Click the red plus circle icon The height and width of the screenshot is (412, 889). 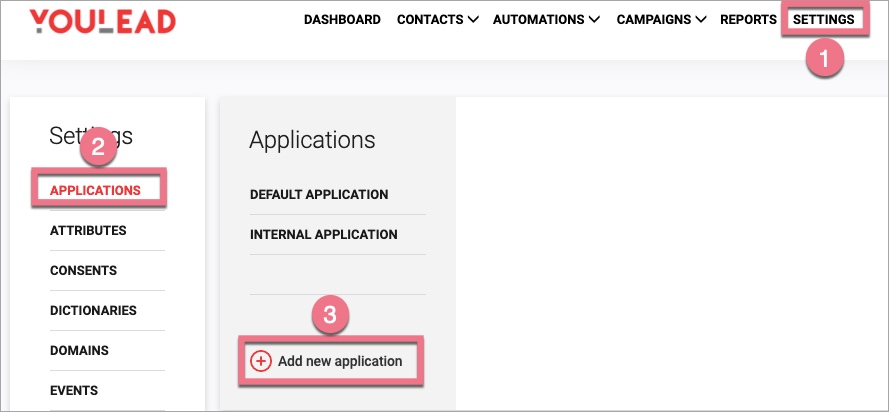(x=261, y=361)
